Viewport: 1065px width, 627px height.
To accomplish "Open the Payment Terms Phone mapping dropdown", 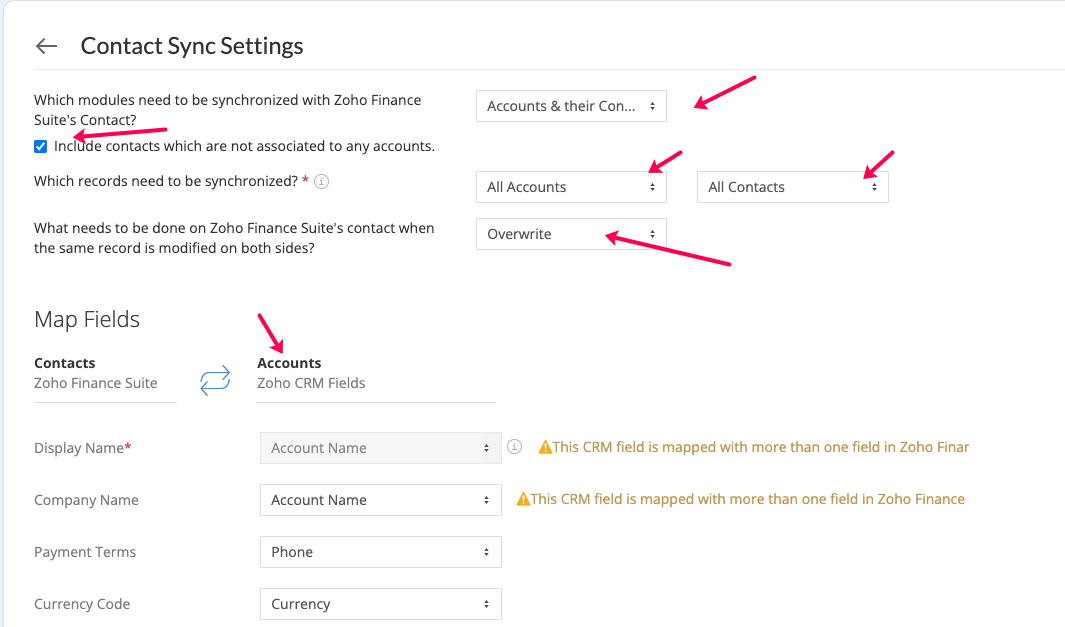I will 380,552.
